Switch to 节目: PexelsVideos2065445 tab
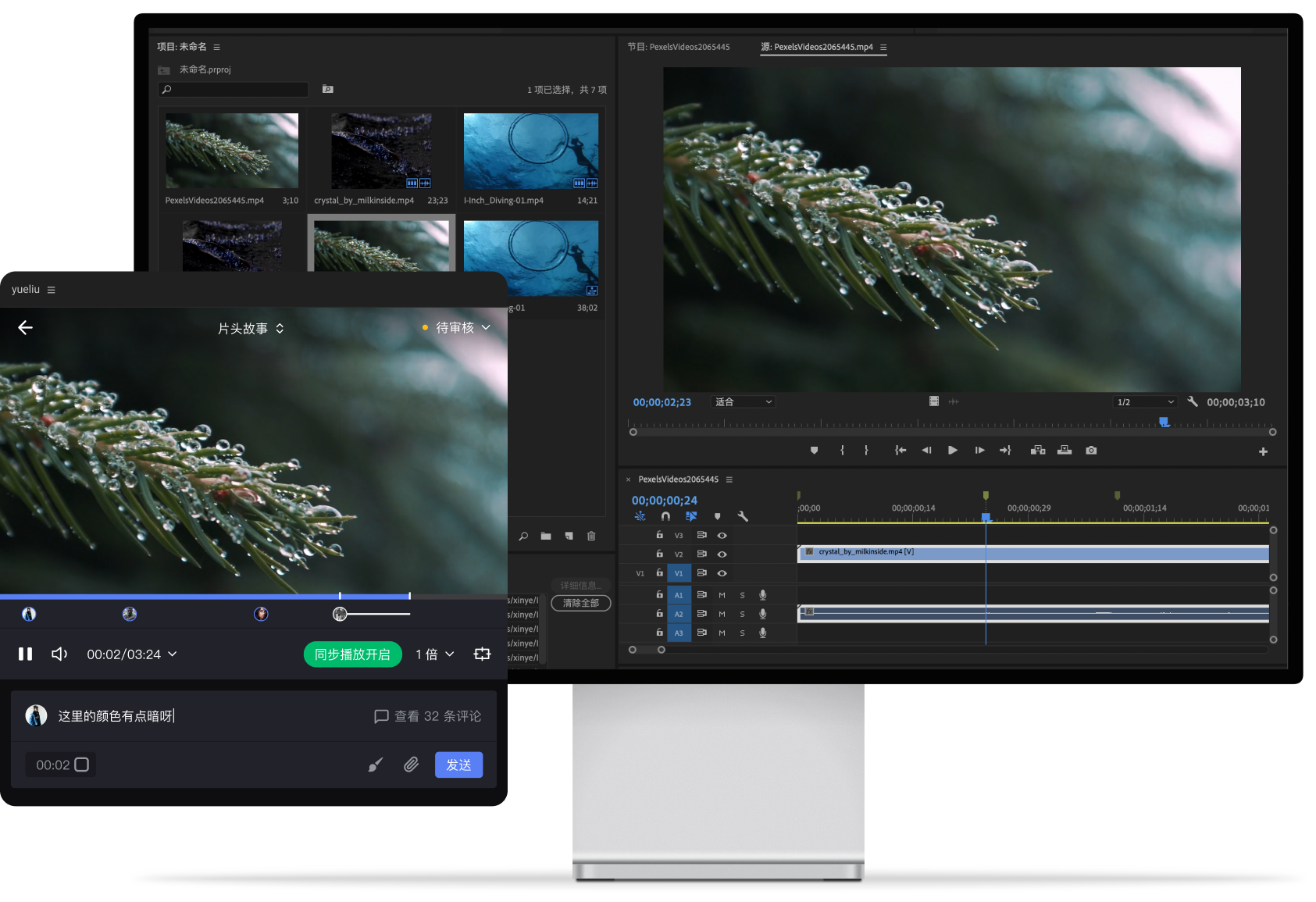This screenshot has width=1316, height=902. [679, 47]
